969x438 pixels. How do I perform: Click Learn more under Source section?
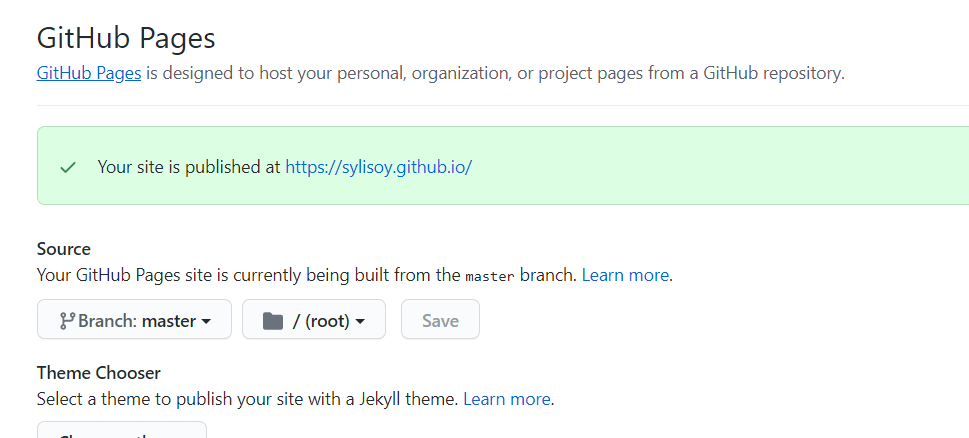tap(626, 274)
